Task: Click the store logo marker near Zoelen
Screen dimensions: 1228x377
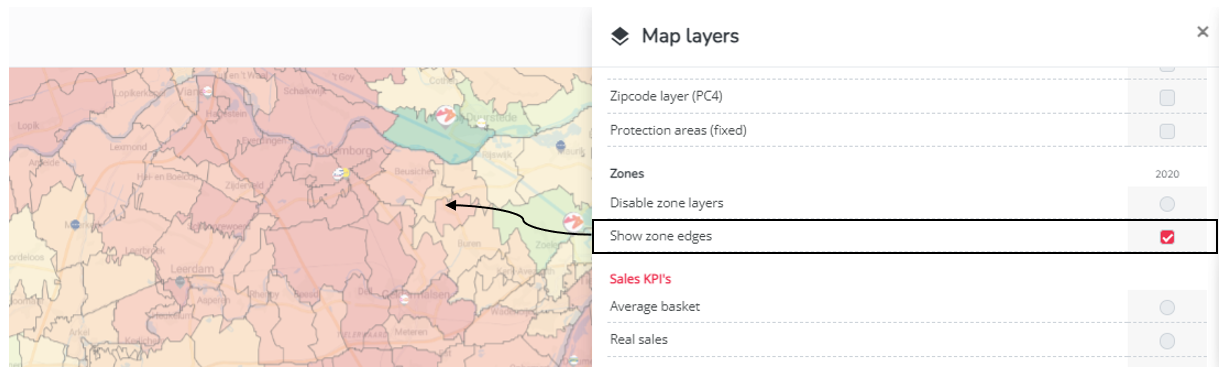Action: 574,221
